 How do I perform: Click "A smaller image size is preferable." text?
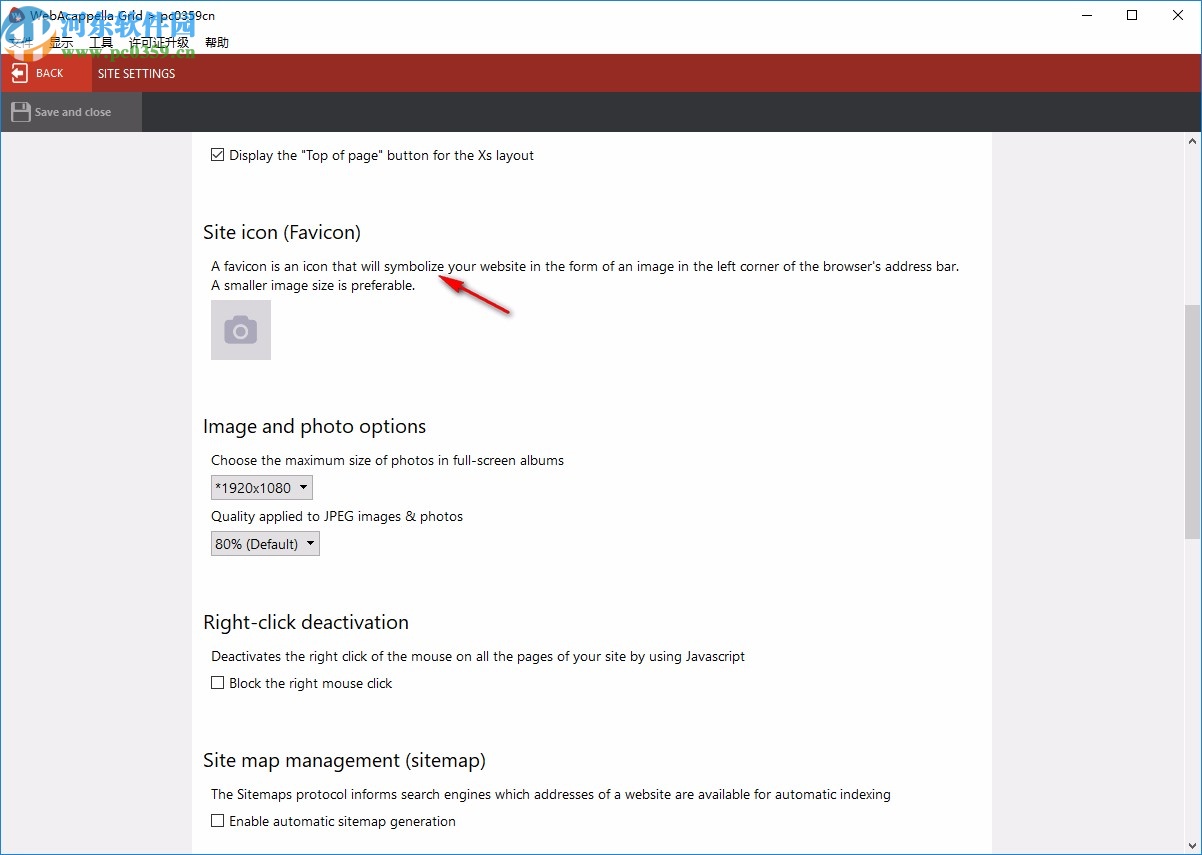(x=313, y=285)
